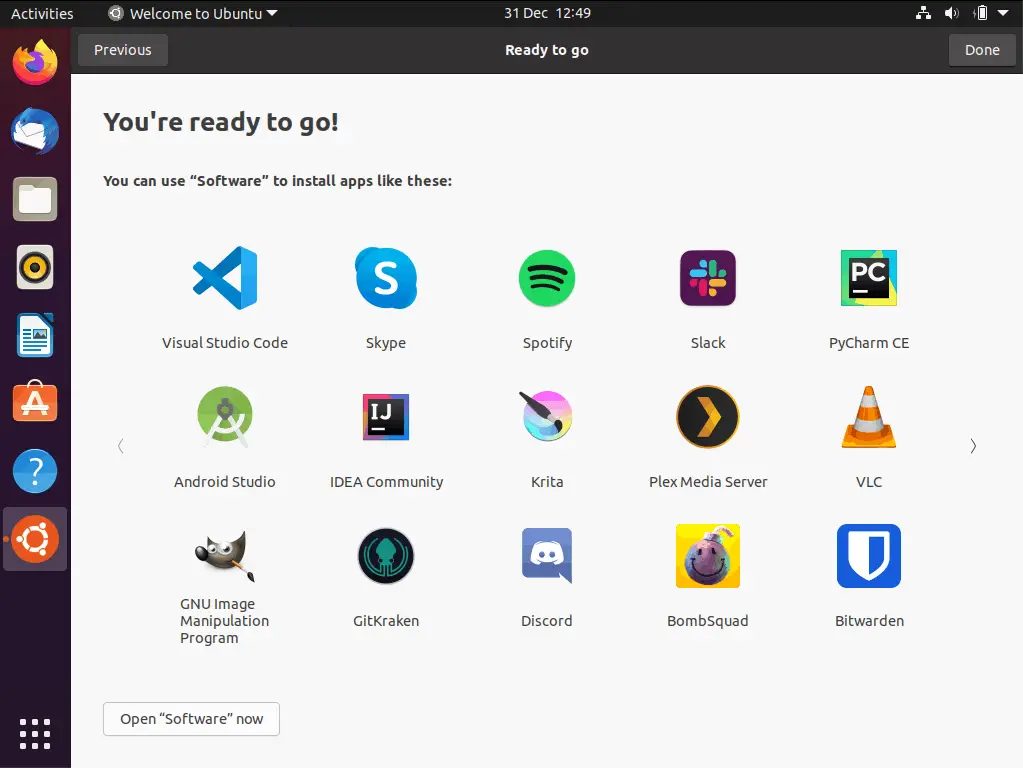Image resolution: width=1023 pixels, height=768 pixels.
Task: Click the Slack label text
Action: coord(708,343)
